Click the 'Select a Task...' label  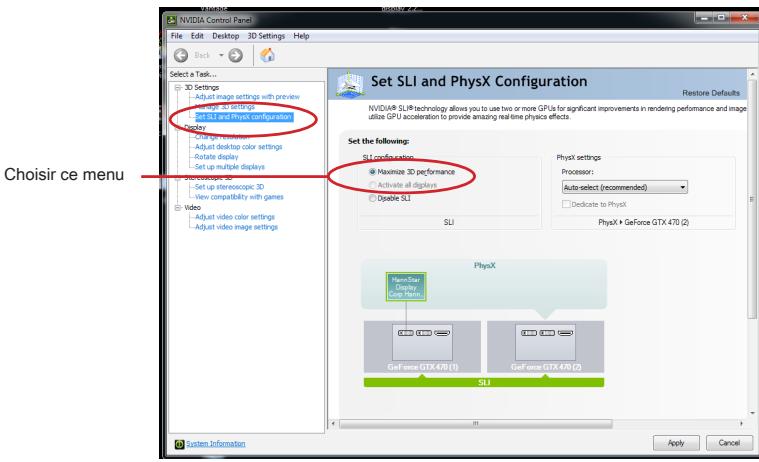coord(193,74)
